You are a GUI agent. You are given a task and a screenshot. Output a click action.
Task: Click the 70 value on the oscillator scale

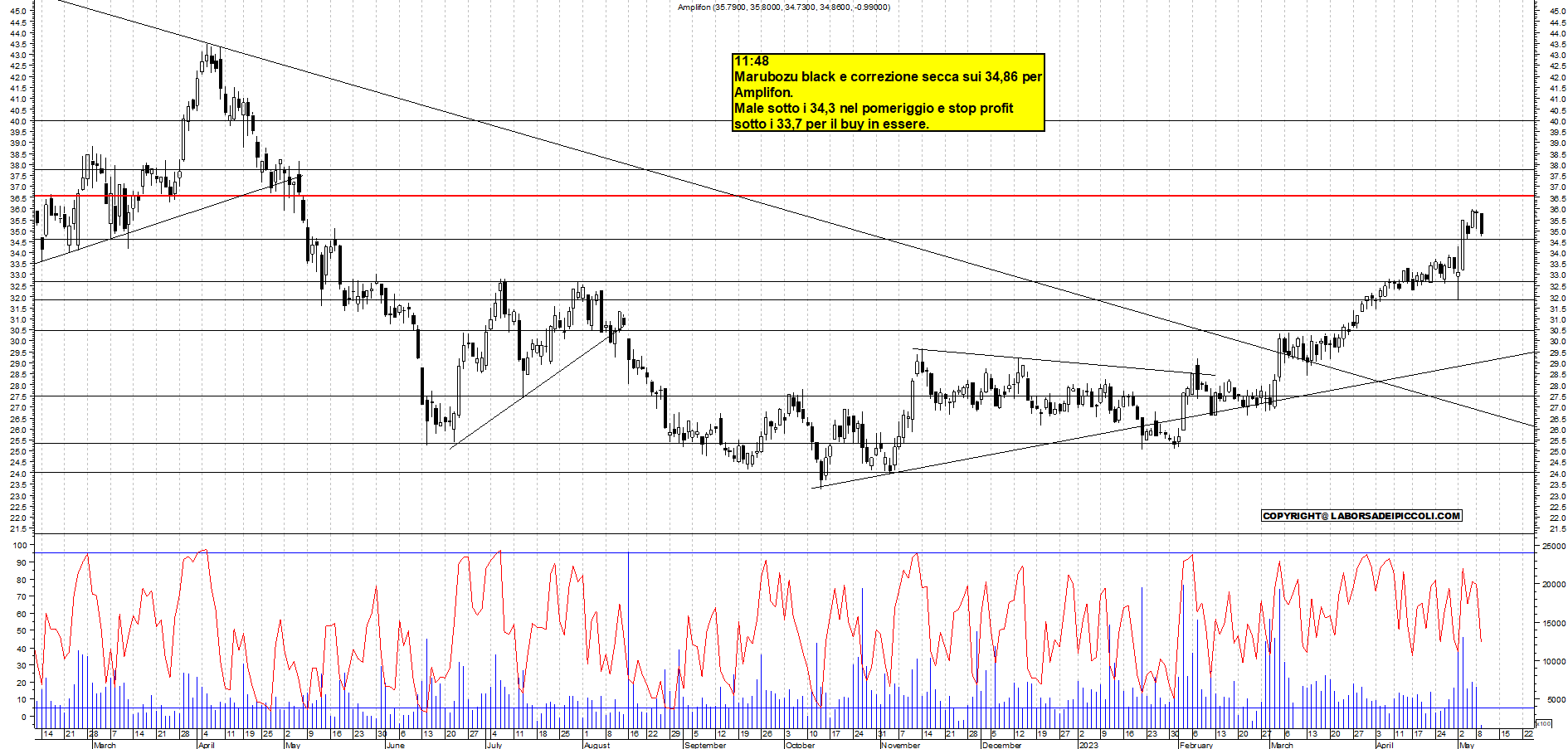pyautogui.click(x=21, y=596)
